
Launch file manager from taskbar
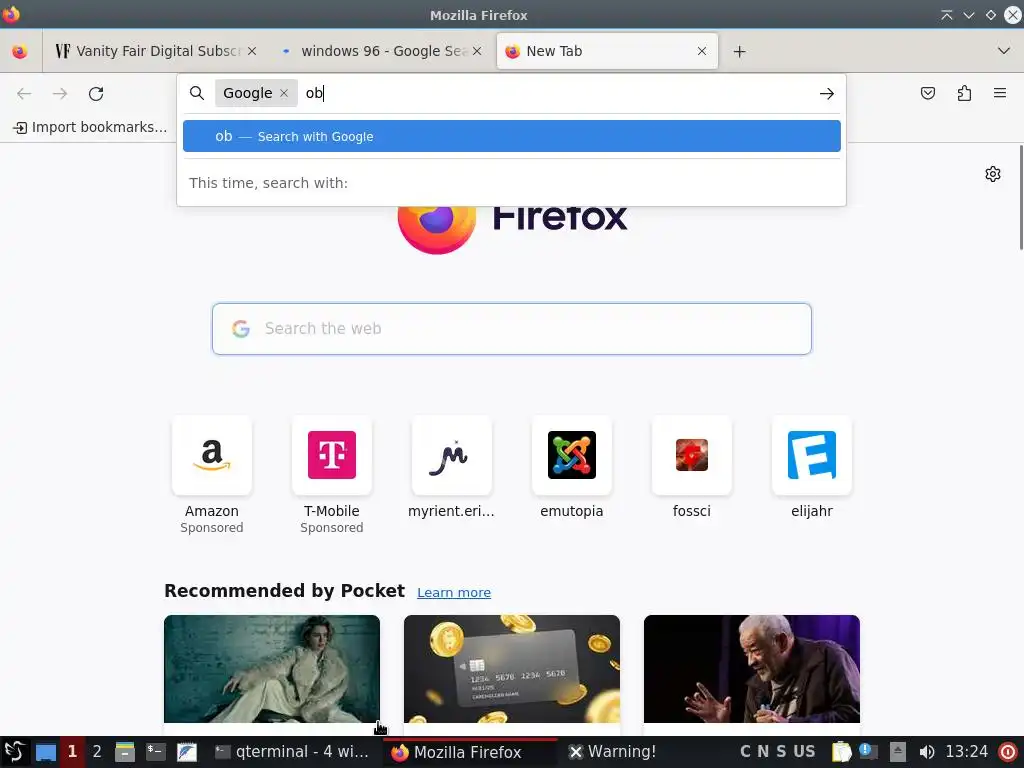coord(125,752)
